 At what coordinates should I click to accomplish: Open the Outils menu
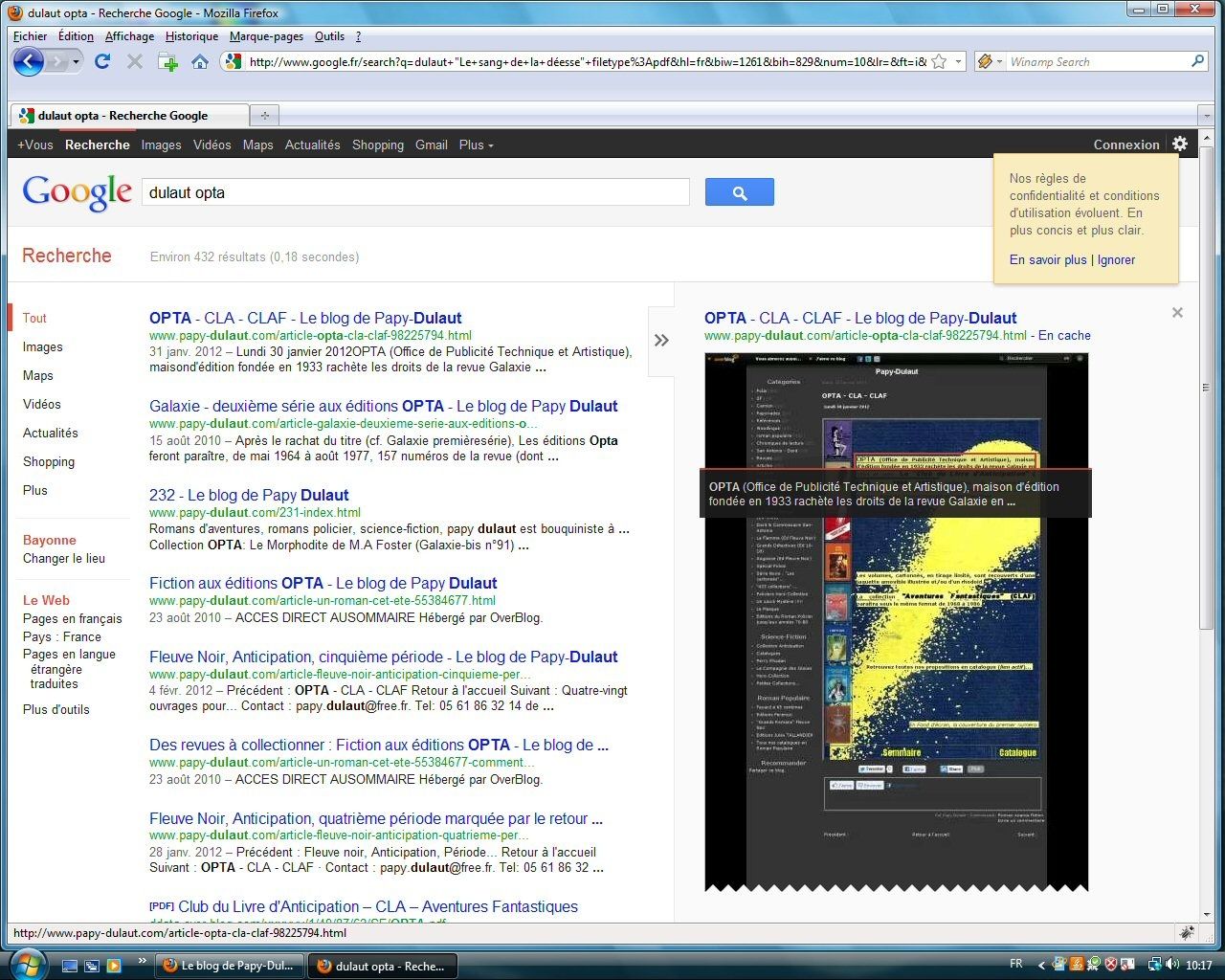click(329, 36)
